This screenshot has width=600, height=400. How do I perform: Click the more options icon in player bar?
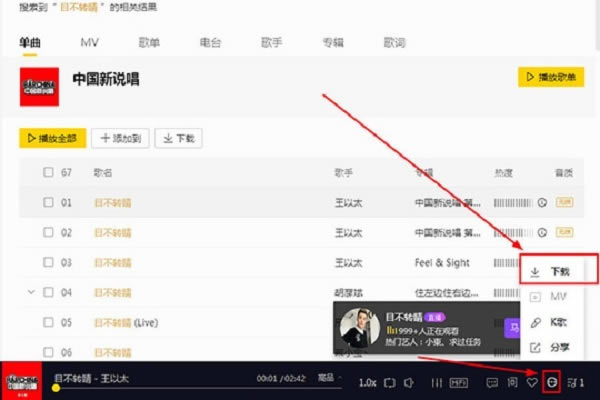click(x=551, y=383)
